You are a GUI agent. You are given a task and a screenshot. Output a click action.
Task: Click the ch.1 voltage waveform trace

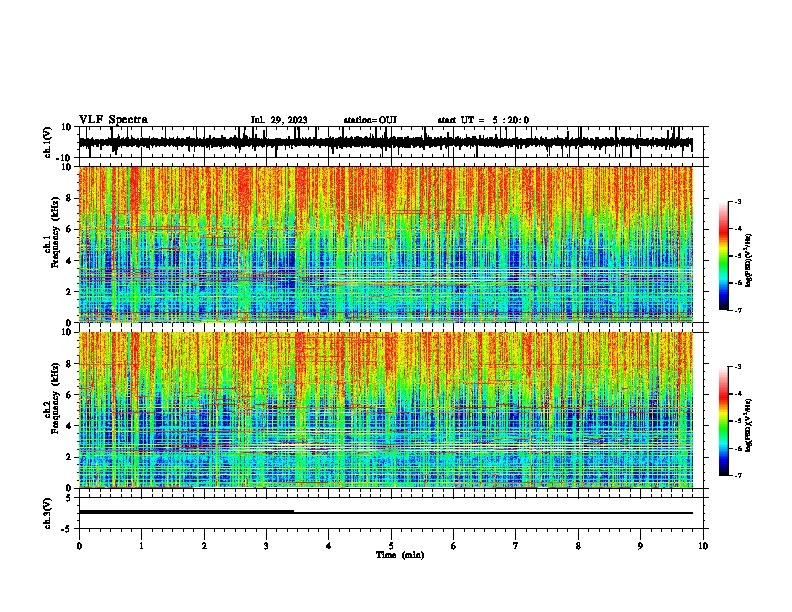tap(385, 143)
